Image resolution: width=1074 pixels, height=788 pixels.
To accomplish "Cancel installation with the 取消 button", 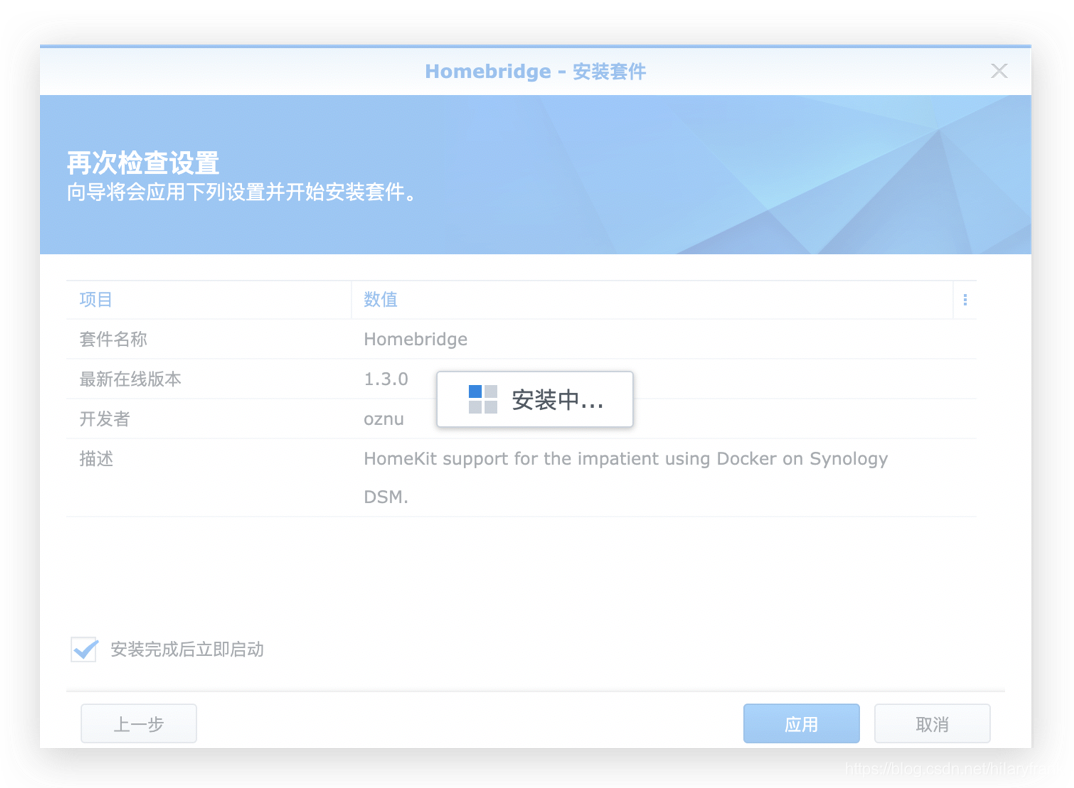I will [x=932, y=723].
